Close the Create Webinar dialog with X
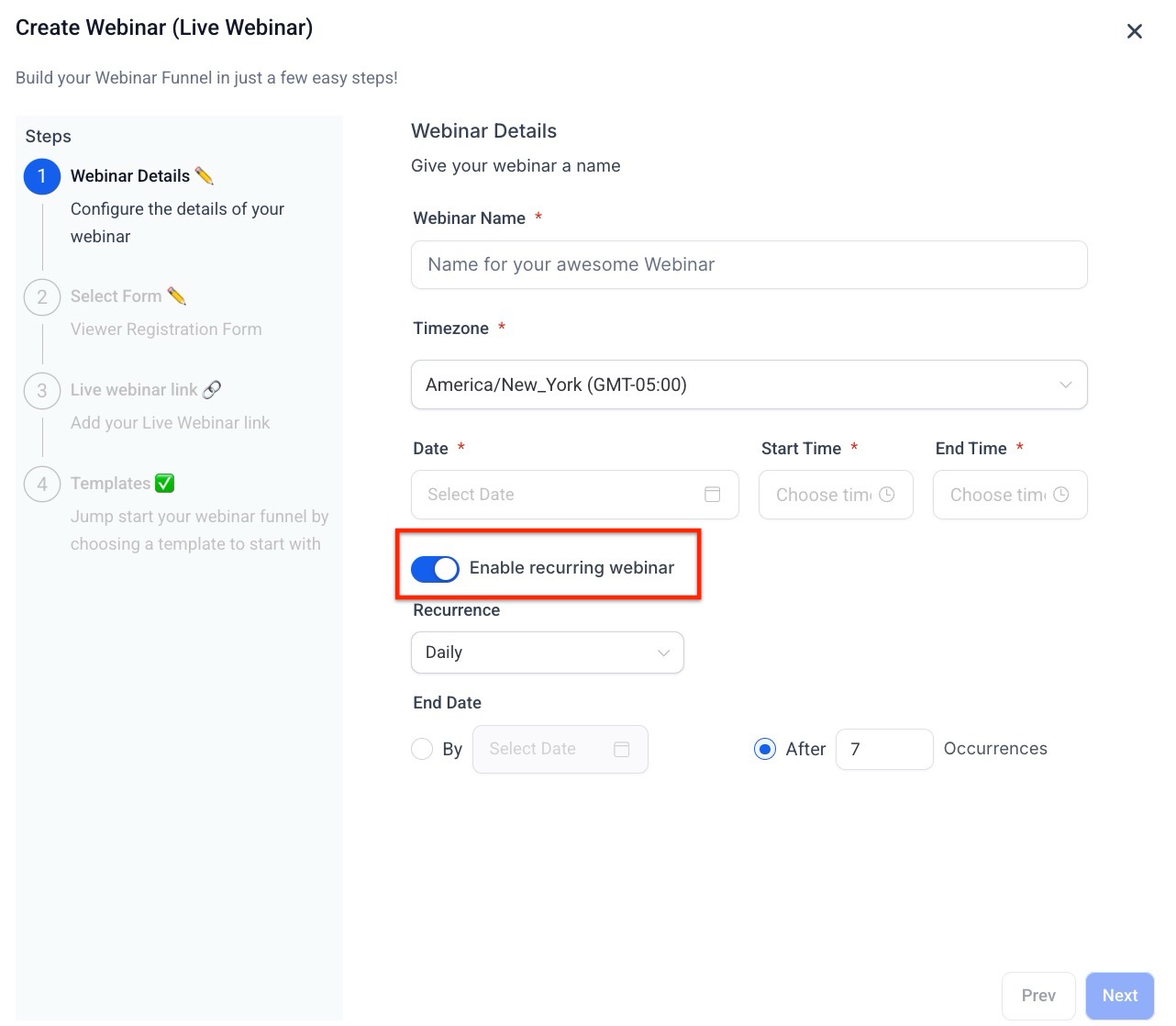 (x=1134, y=32)
